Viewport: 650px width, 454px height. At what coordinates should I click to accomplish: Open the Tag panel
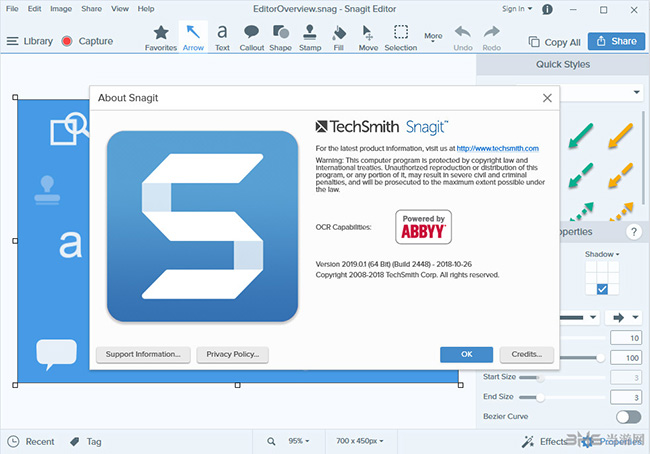(x=86, y=442)
